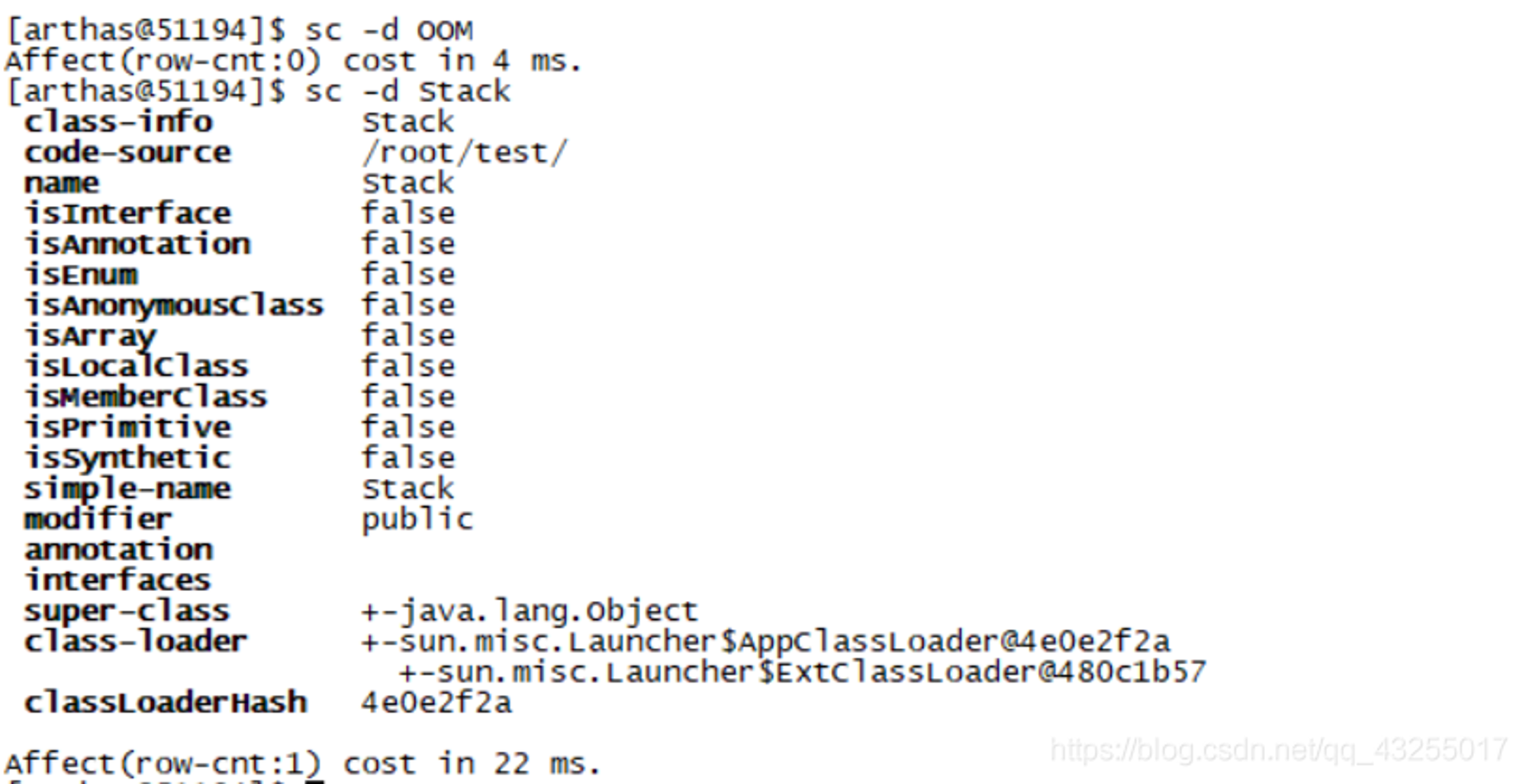Image resolution: width=1526 pixels, height=784 pixels.
Task: Select the isInterface false value
Action: (x=408, y=214)
